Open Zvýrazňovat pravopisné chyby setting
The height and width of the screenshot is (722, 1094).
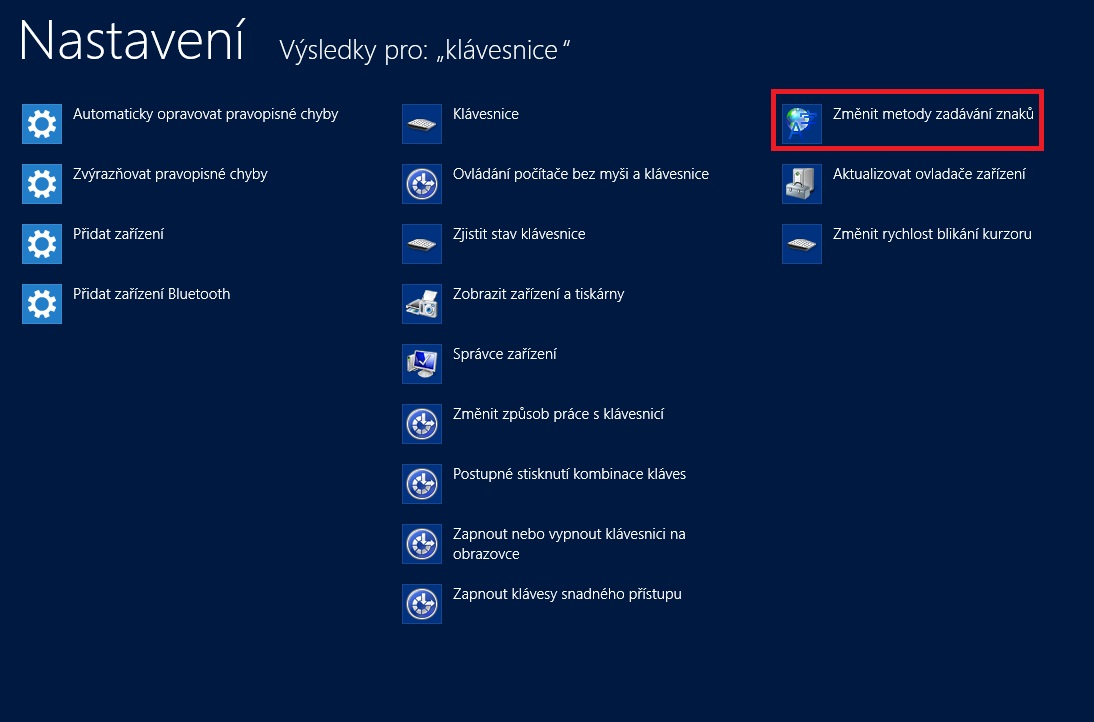point(170,174)
